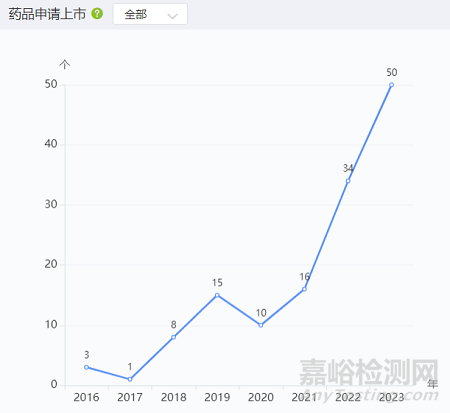
Task: Click the 50 y-axis label
Action: (x=51, y=84)
